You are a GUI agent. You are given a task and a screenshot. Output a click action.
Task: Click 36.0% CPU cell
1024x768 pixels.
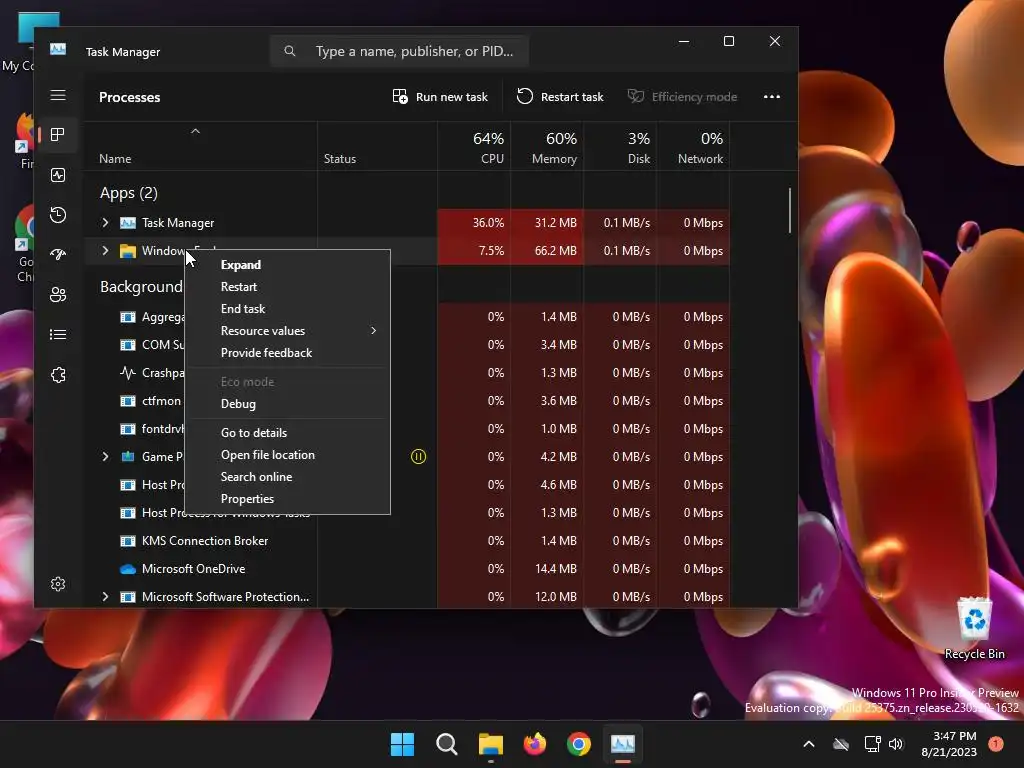pos(475,223)
